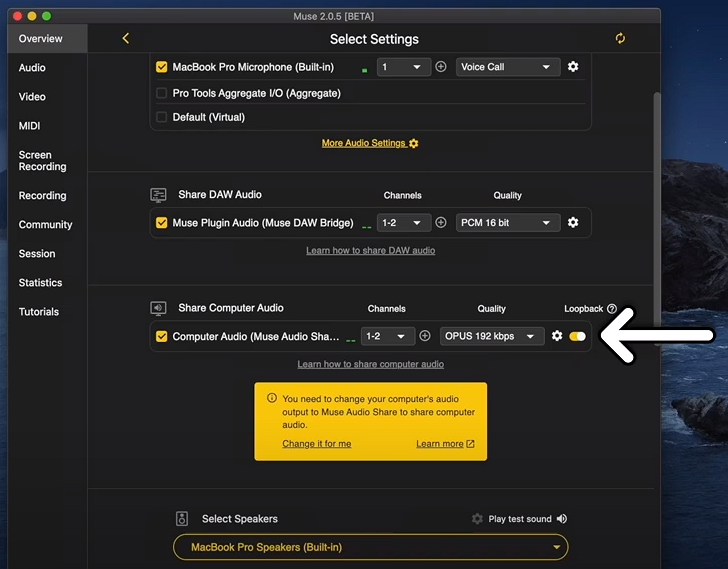Viewport: 728px width, 569px height.
Task: Open the Community sidebar tab
Action: click(46, 225)
